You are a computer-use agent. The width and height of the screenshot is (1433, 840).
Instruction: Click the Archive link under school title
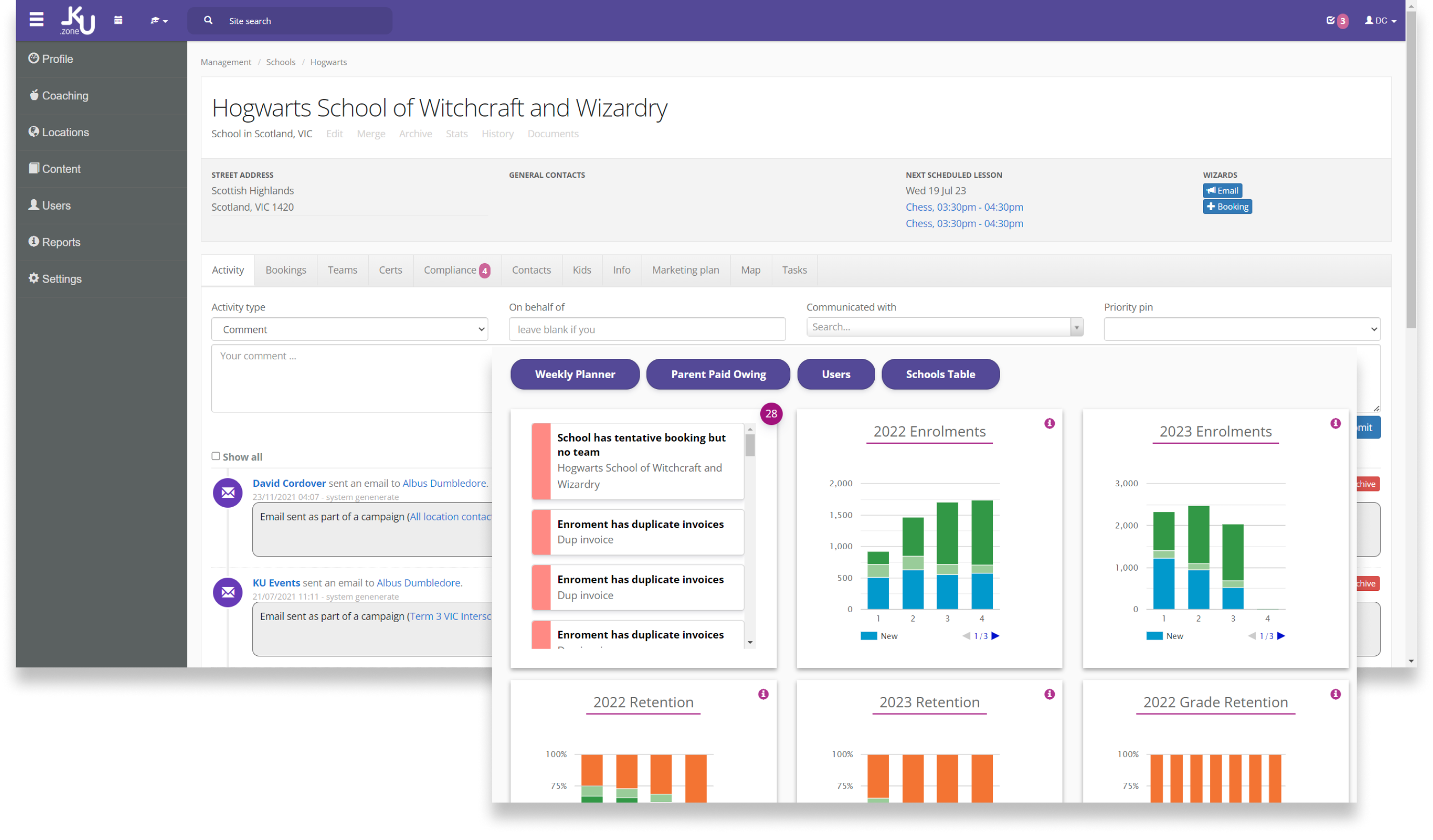point(415,134)
